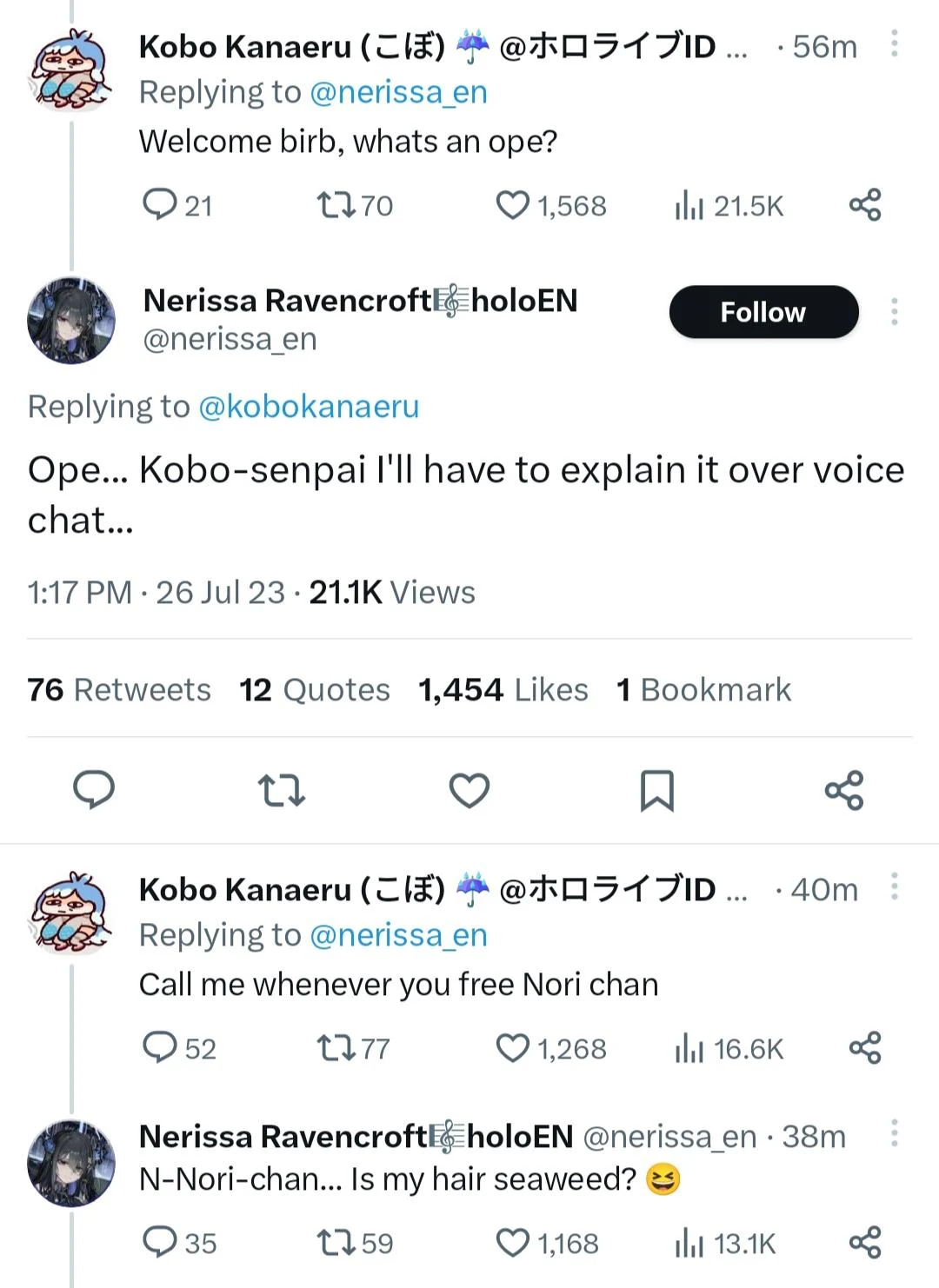Image resolution: width=939 pixels, height=1288 pixels.
Task: Bookmark Nerissa's main tweet
Action: [657, 791]
